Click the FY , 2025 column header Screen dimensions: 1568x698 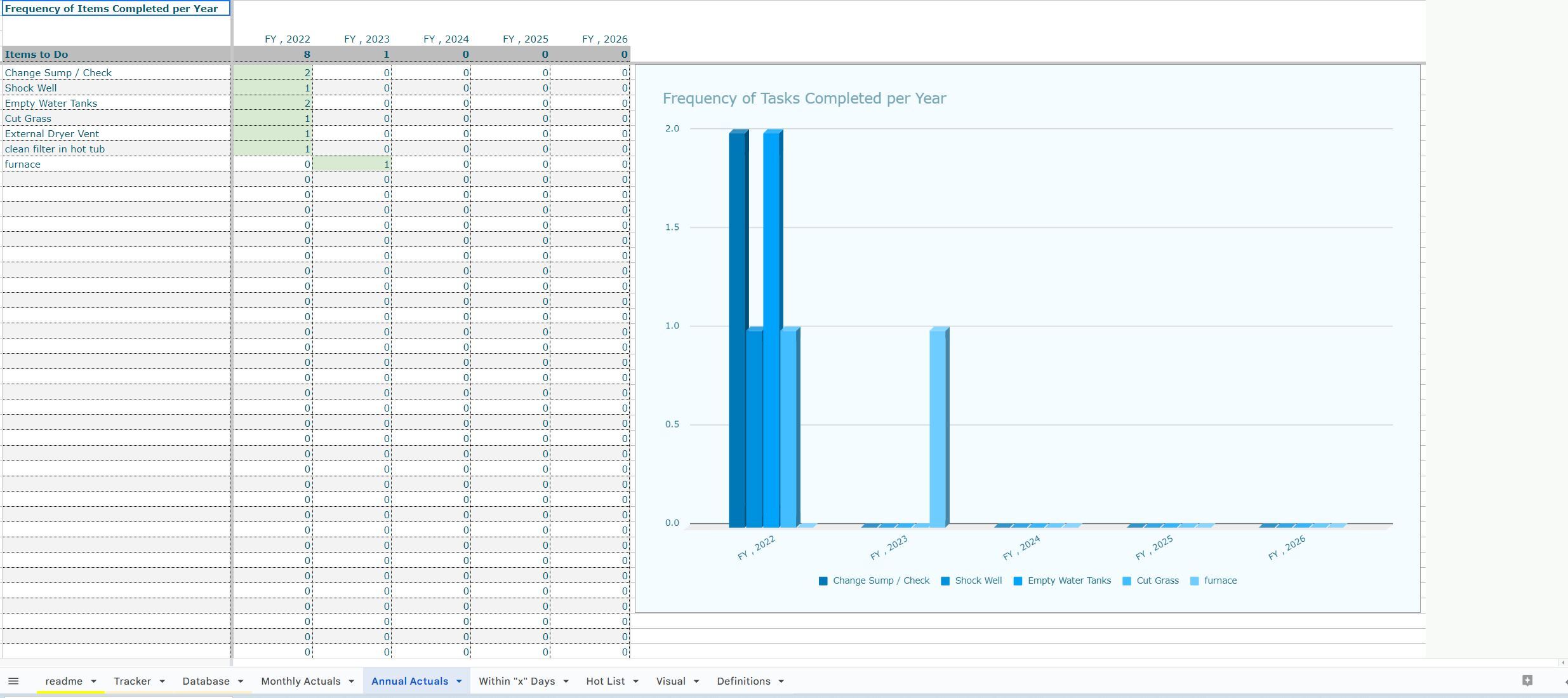(525, 39)
